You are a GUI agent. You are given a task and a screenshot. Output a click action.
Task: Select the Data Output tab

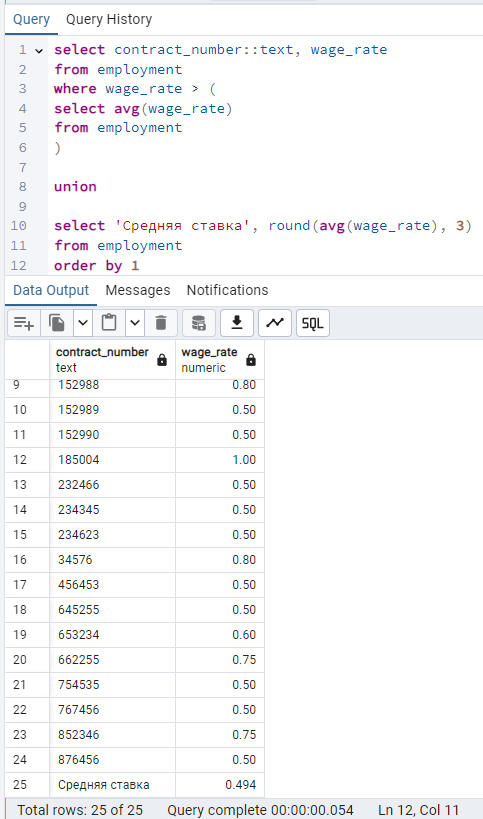click(51, 290)
